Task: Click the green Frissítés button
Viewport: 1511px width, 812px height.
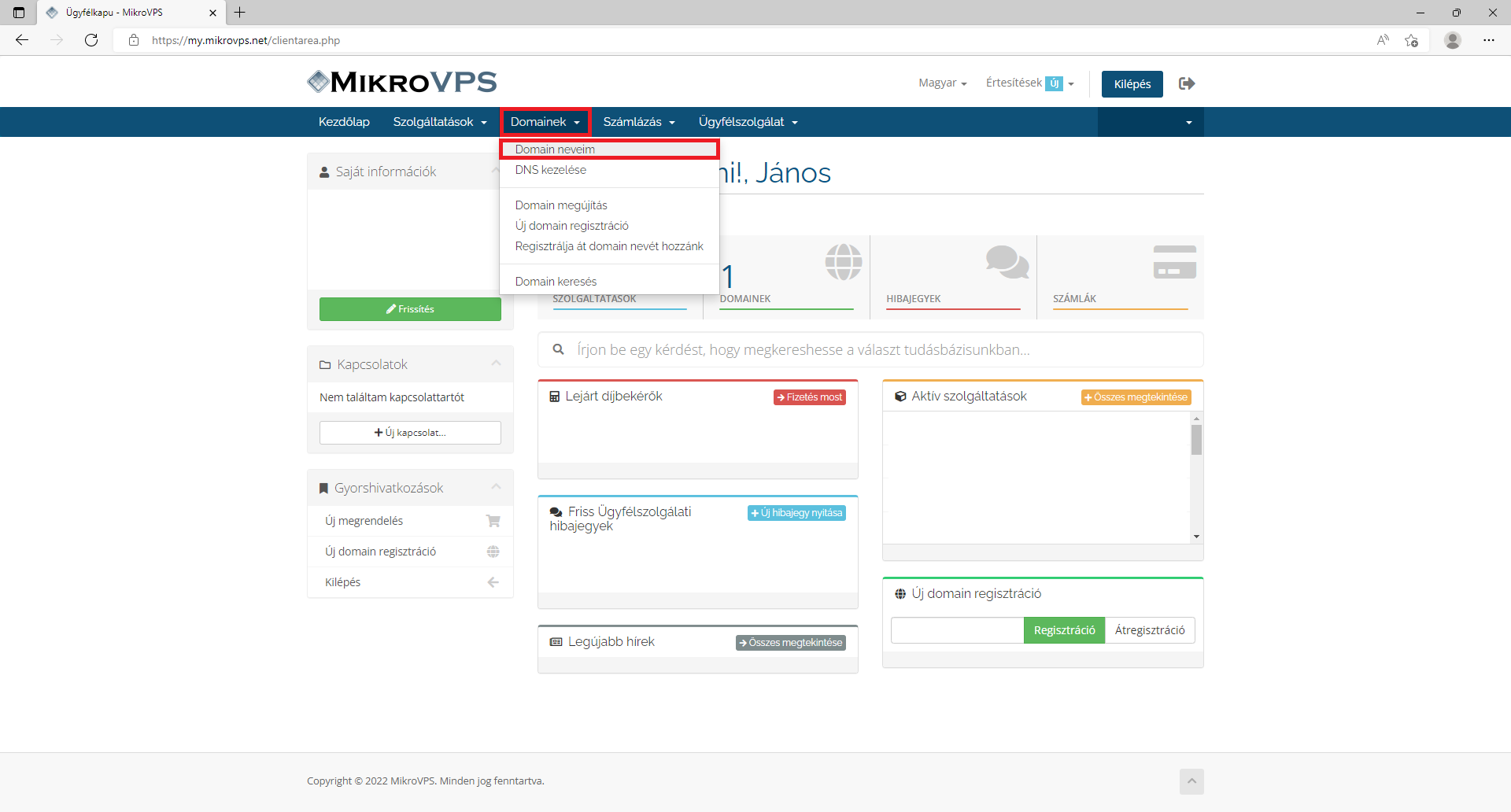Action: (x=410, y=309)
